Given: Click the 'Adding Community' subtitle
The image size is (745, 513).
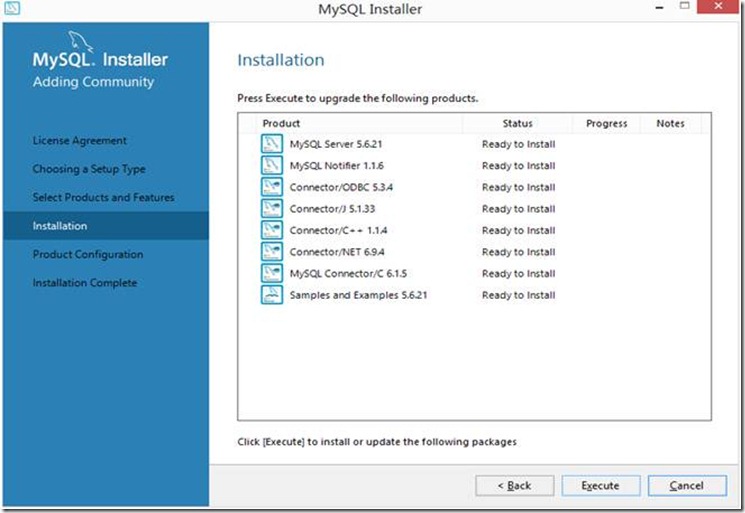Looking at the screenshot, I should [94, 82].
